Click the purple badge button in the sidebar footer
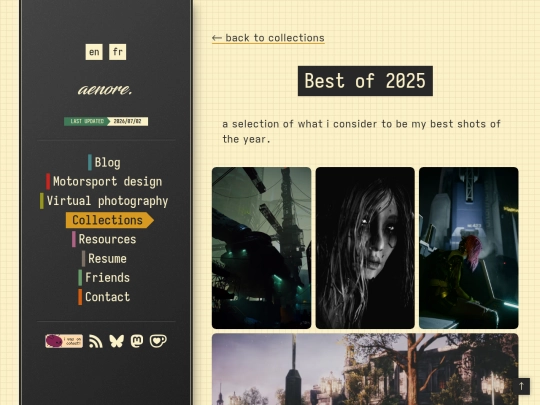Screen dimensions: 540x405 click(64, 341)
